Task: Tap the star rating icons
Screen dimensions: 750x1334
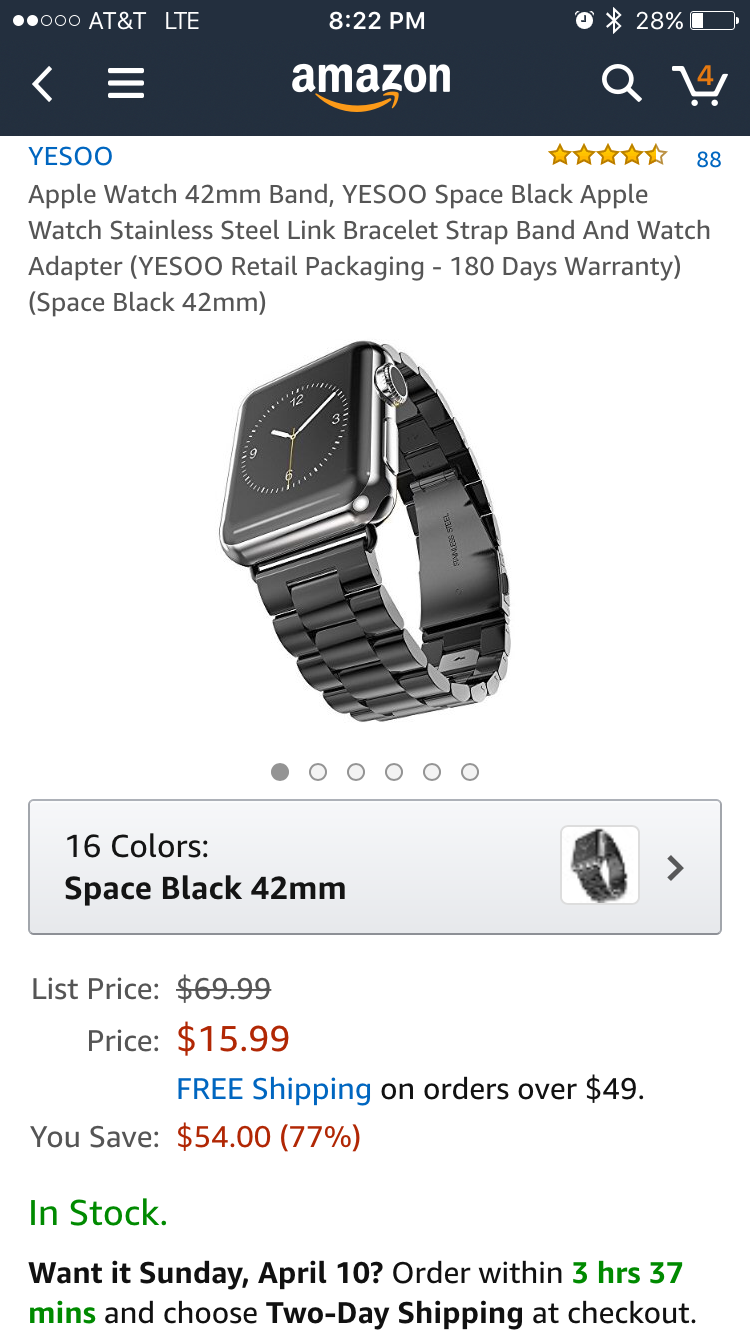Action: (606, 155)
